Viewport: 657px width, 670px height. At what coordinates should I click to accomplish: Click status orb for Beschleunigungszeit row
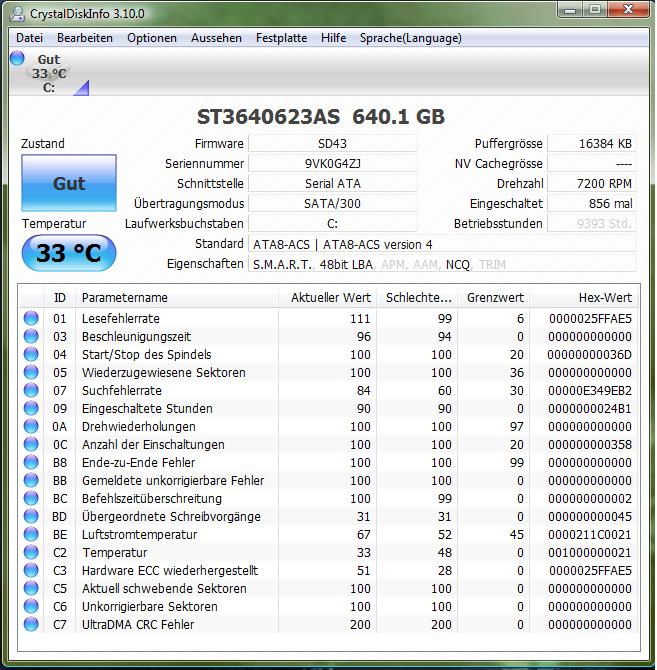[x=31, y=336]
